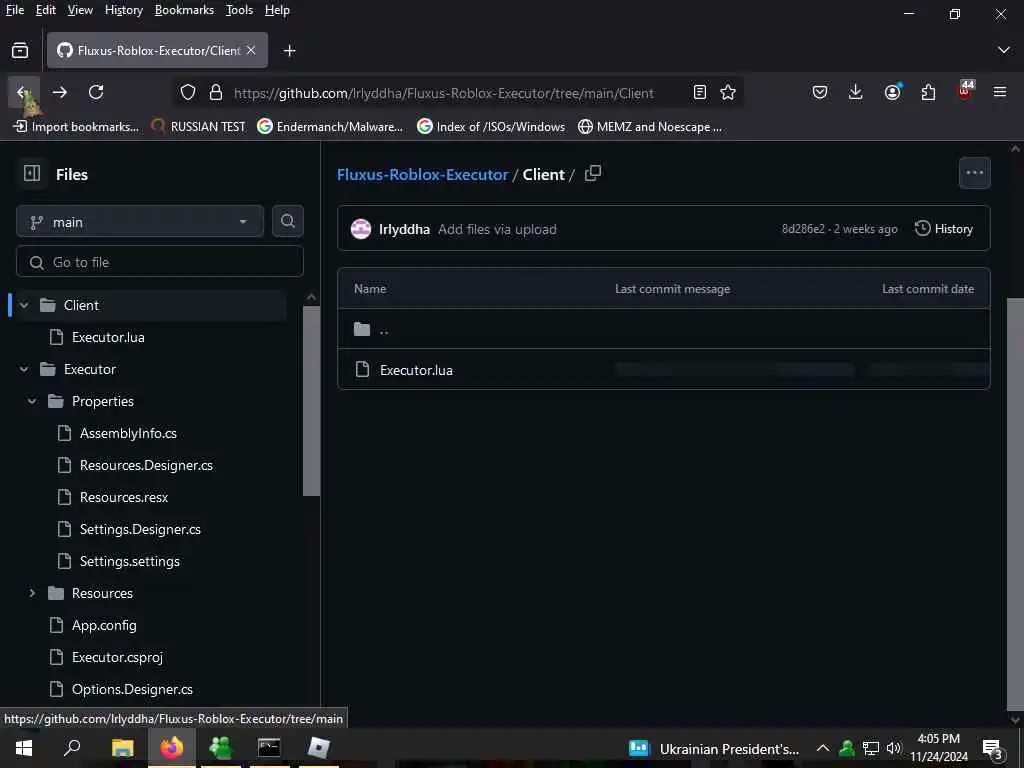Search this repository using magnifier button
Screen dimensions: 1024x768
pyautogui.click(x=288, y=221)
